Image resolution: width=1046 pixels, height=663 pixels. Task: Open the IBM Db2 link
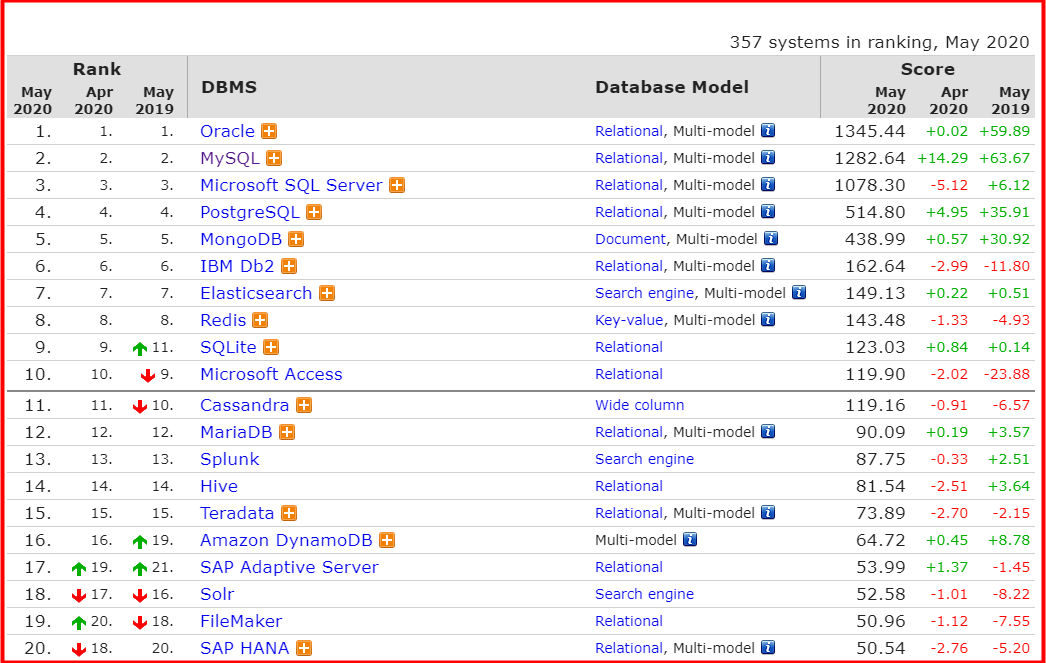(237, 266)
